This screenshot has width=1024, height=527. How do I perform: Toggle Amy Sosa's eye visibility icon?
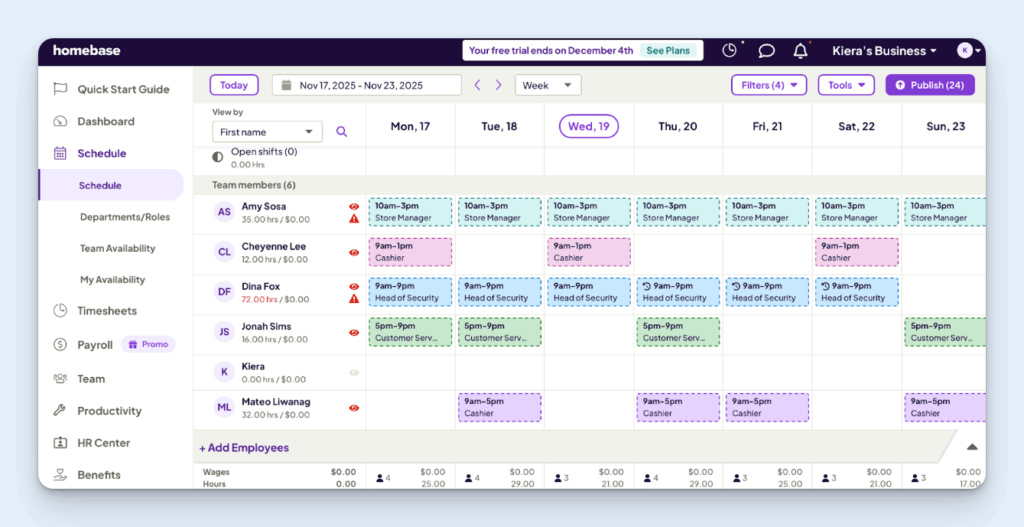(354, 206)
